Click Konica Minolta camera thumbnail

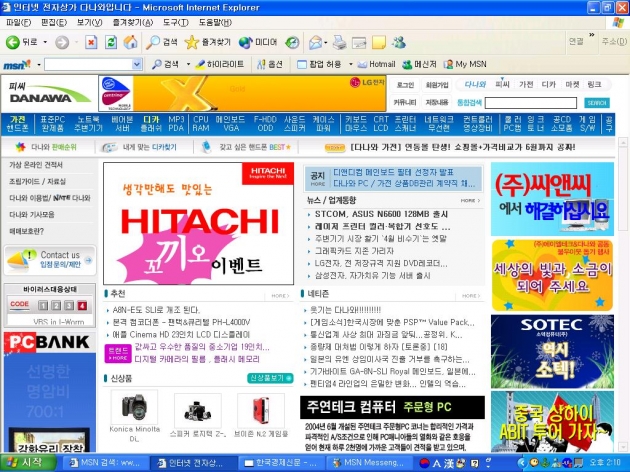(134, 407)
